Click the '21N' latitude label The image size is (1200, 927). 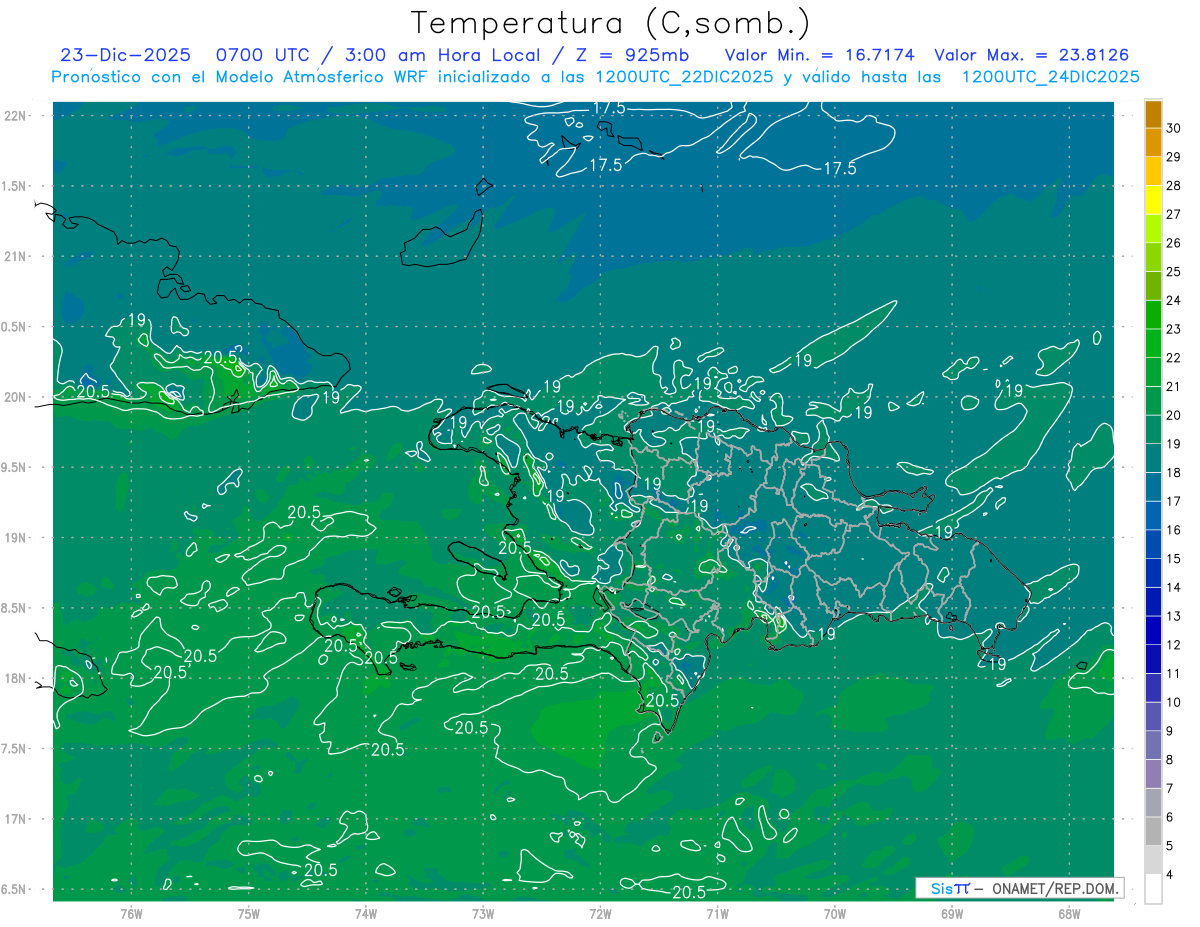tap(16, 256)
